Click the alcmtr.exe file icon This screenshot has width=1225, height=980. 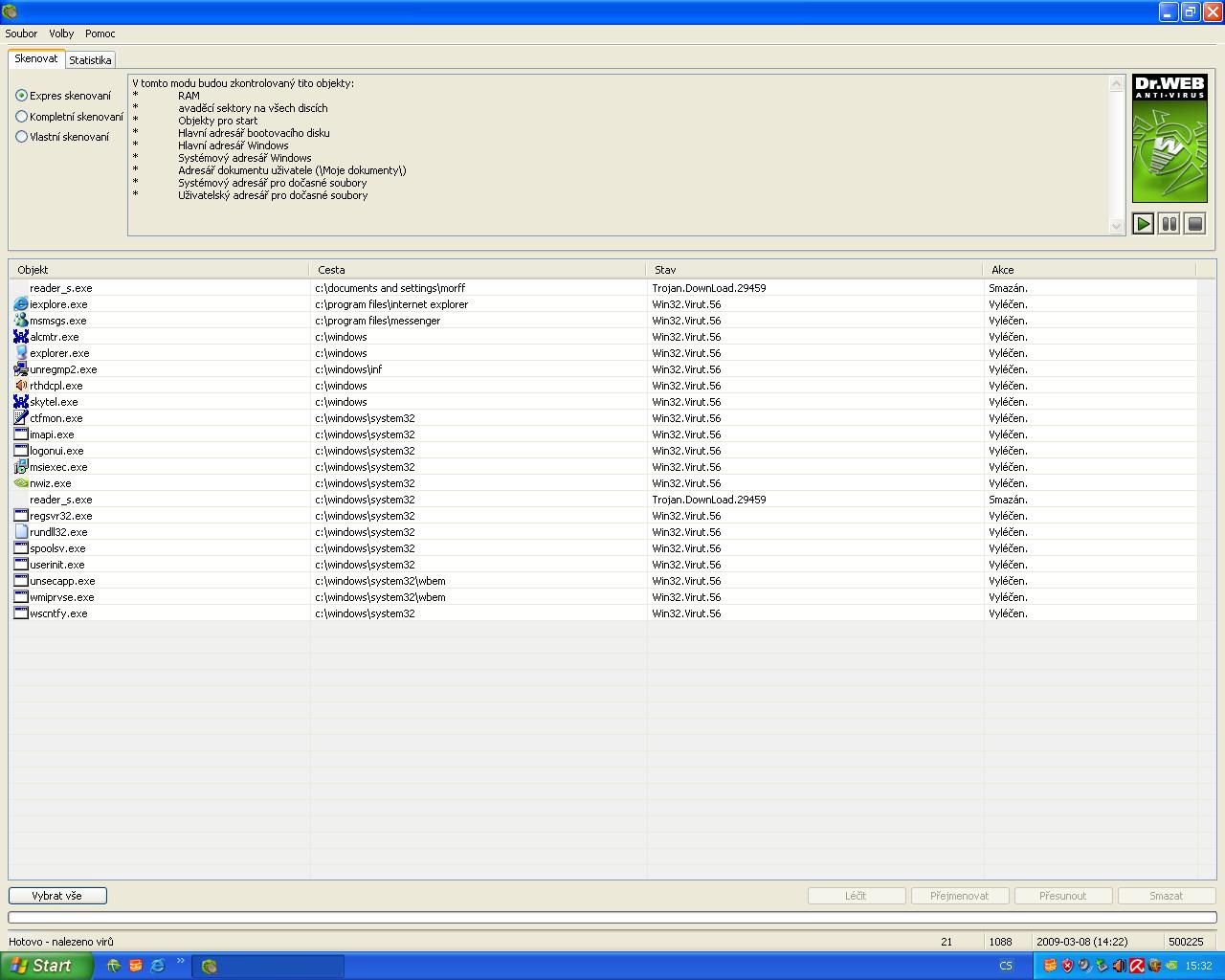[21, 337]
